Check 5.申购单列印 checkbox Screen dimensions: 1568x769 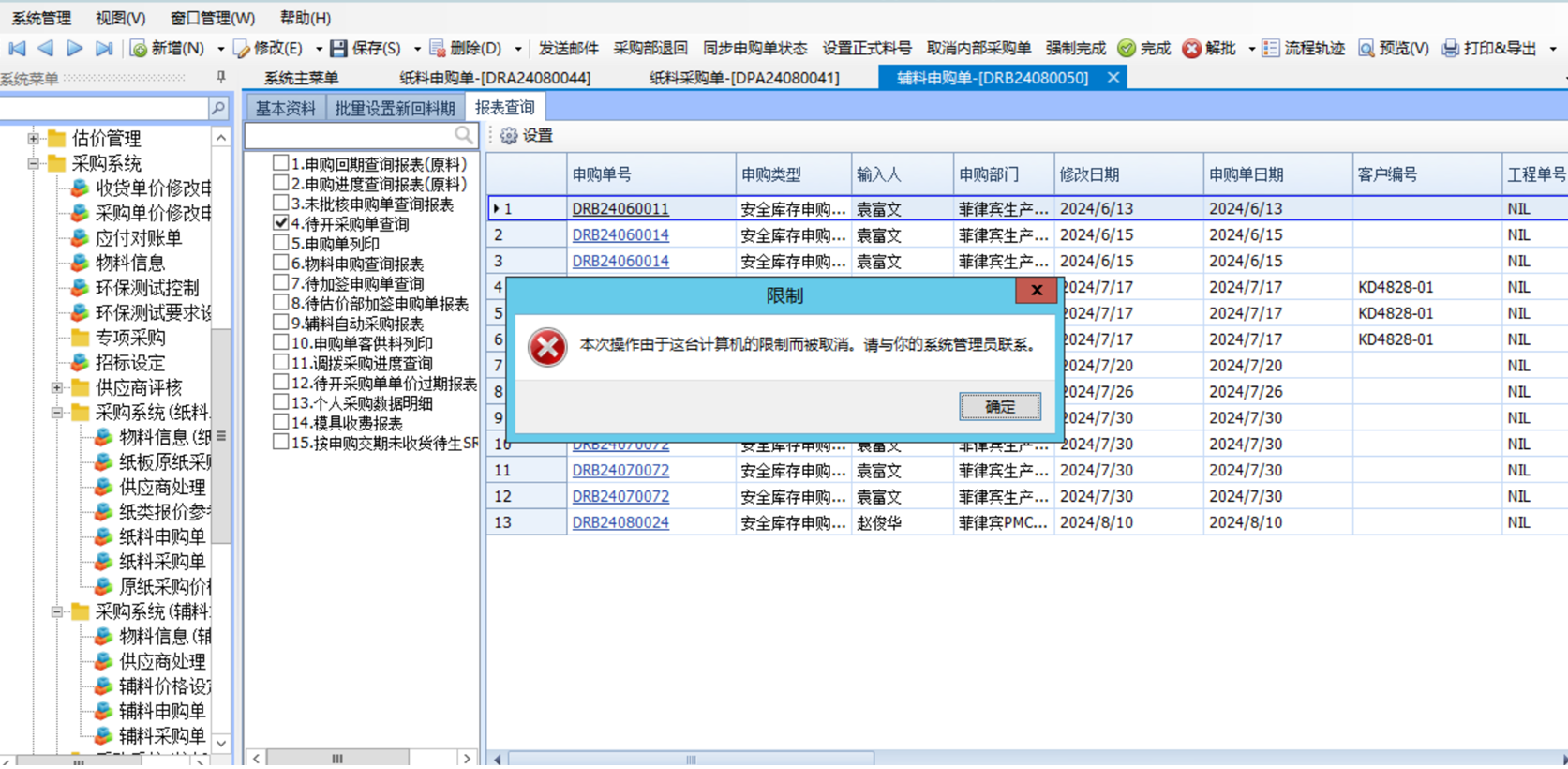click(280, 242)
